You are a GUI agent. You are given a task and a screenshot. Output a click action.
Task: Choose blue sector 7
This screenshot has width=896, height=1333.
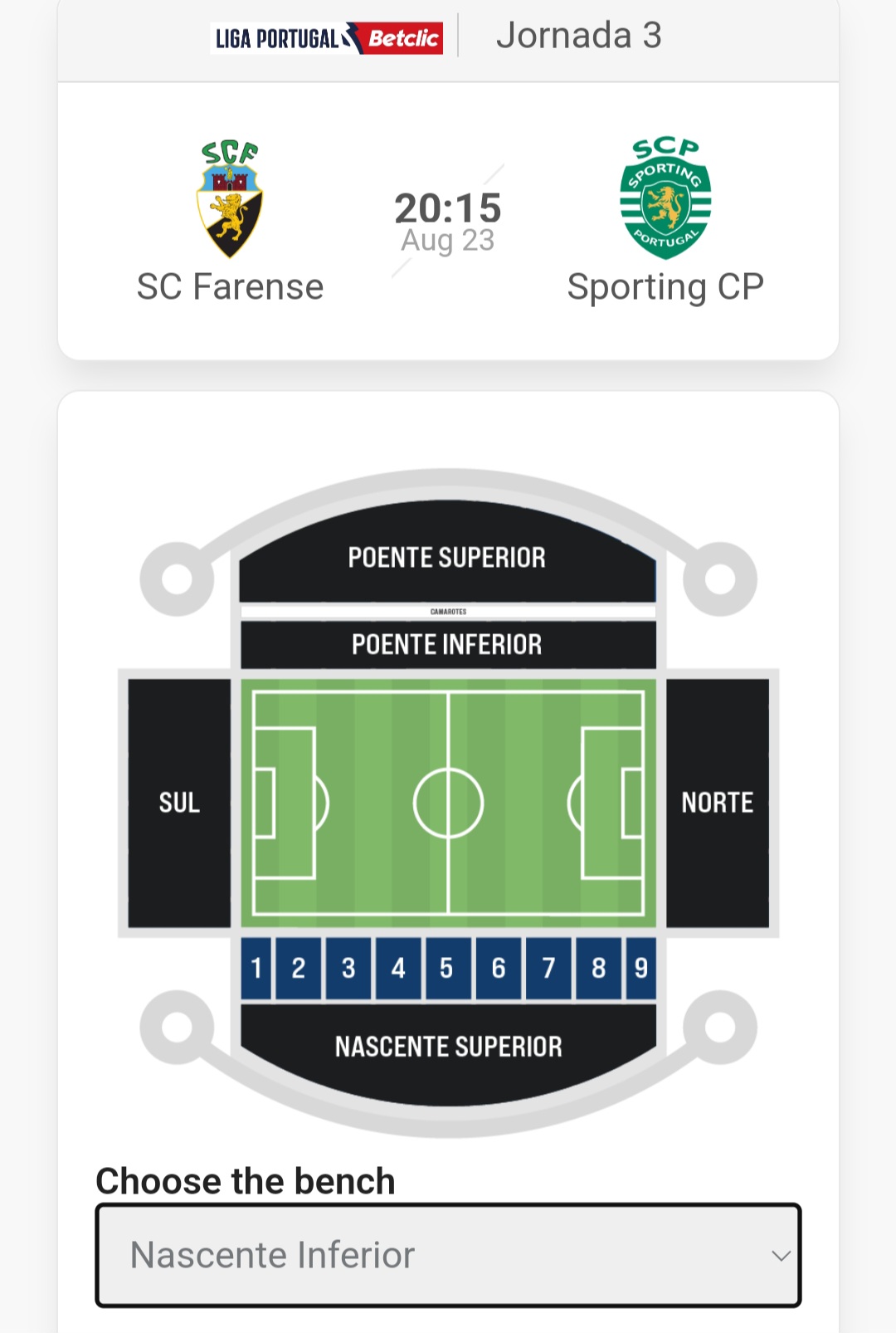(548, 969)
